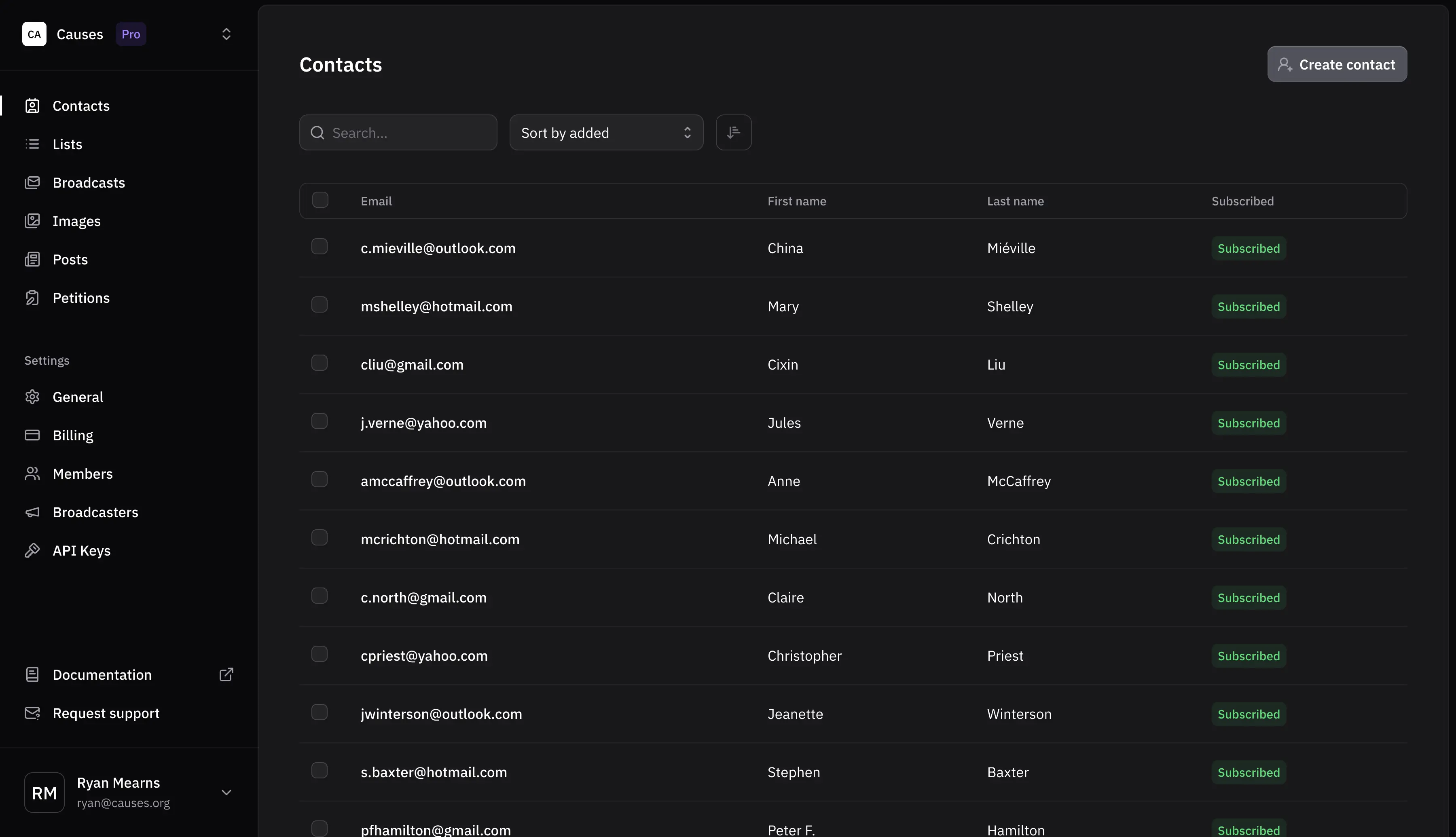Check the select-all checkbox in the table header
Image resolution: width=1456 pixels, height=837 pixels.
[x=320, y=199]
